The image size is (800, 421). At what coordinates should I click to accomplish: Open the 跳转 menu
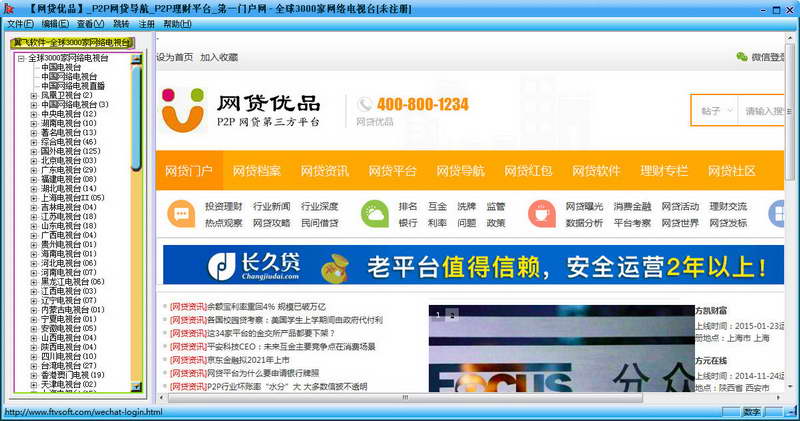click(121, 24)
